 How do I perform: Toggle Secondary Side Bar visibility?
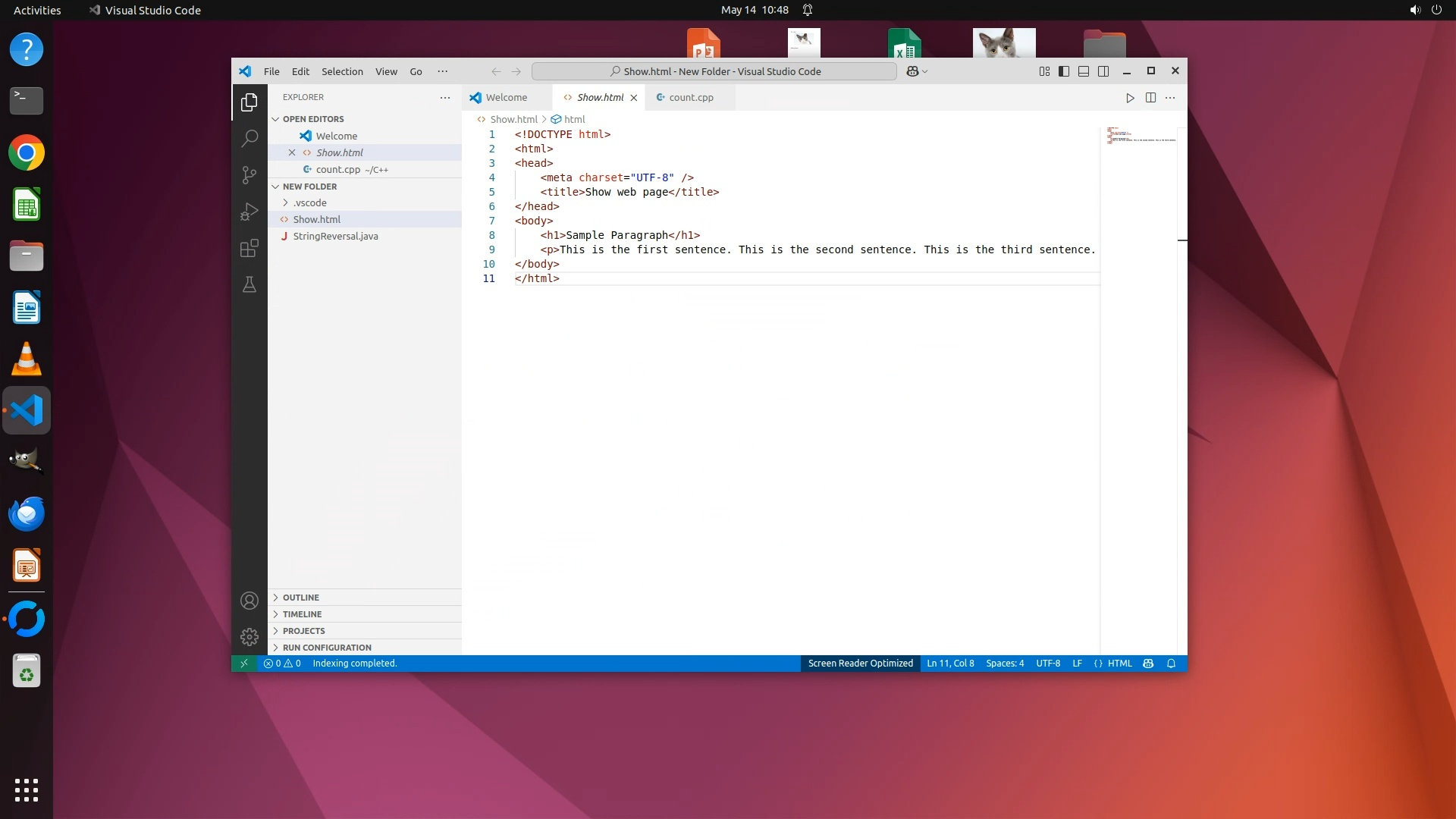(x=1103, y=71)
